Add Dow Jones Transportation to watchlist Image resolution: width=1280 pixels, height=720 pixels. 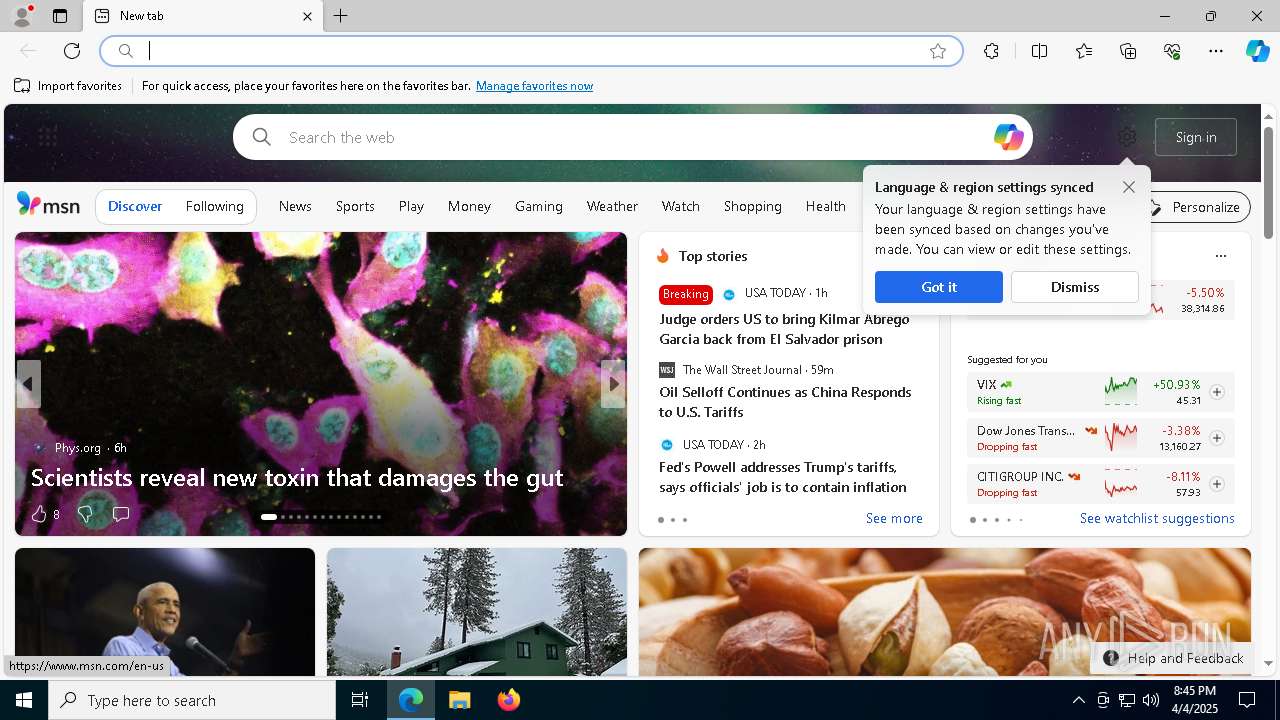(x=1217, y=438)
